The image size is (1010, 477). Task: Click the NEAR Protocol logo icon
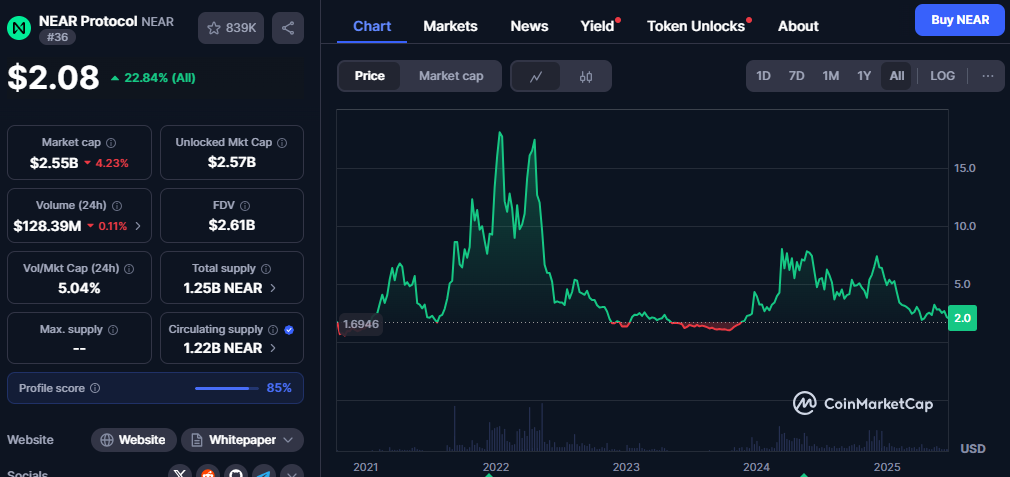[x=20, y=28]
